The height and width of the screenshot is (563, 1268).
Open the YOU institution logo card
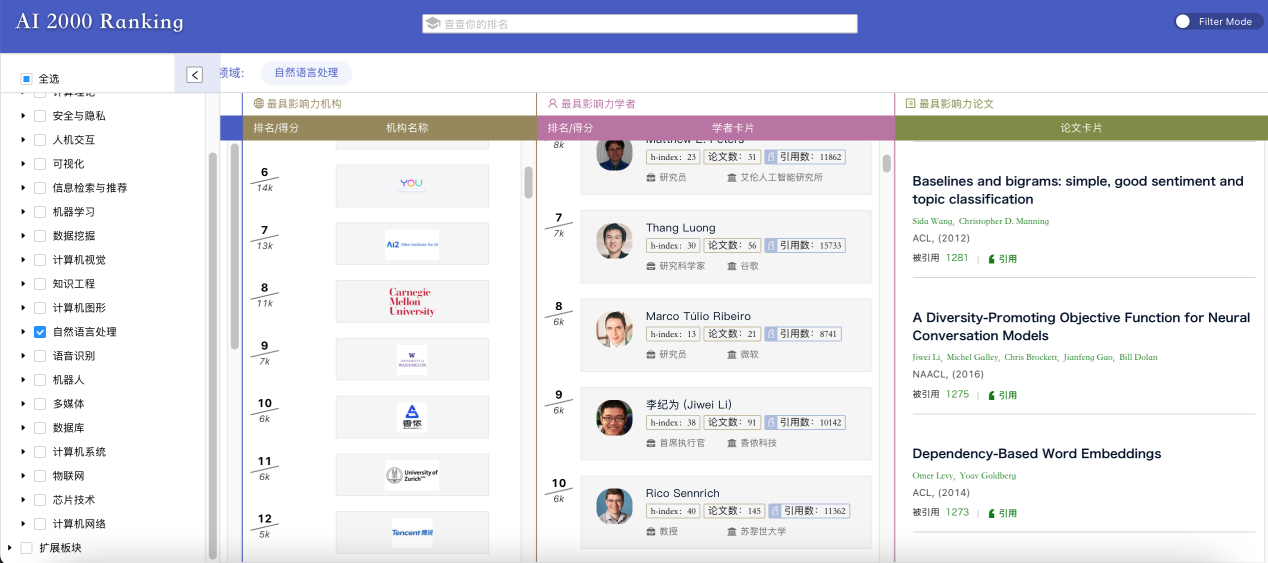click(x=412, y=185)
